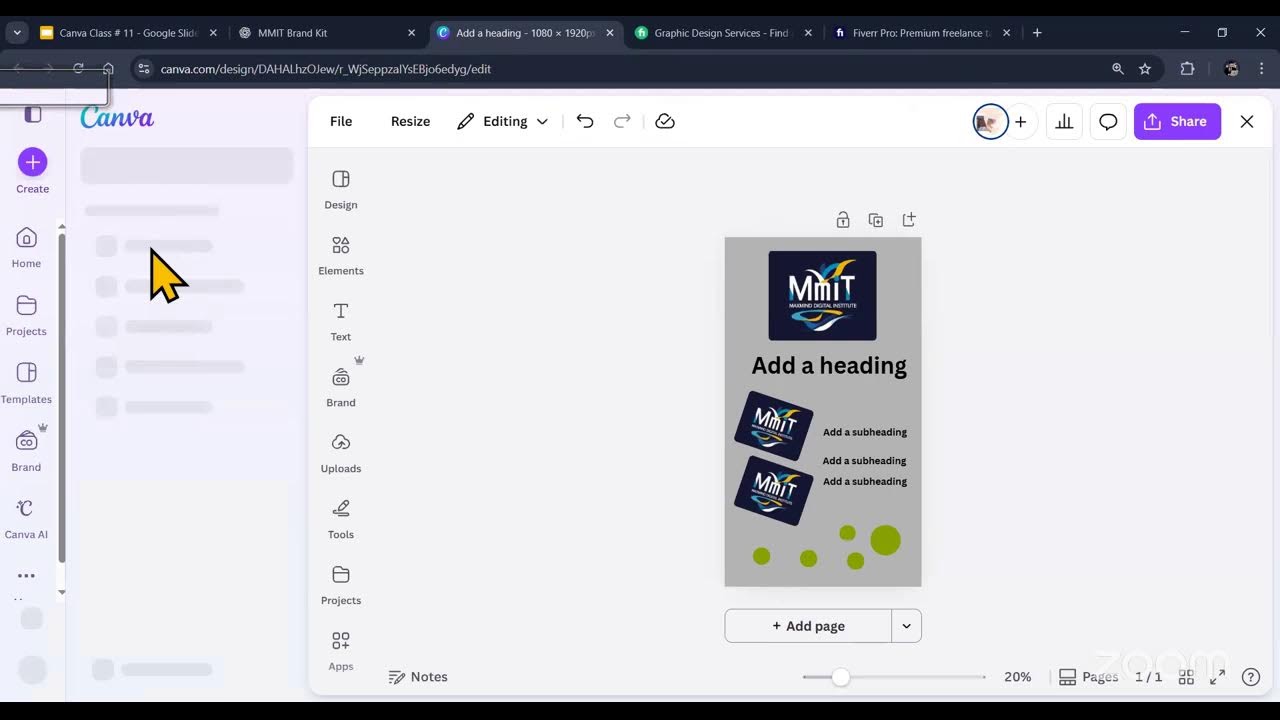The width and height of the screenshot is (1280, 720).
Task: Close the editor with X button
Action: click(1247, 121)
